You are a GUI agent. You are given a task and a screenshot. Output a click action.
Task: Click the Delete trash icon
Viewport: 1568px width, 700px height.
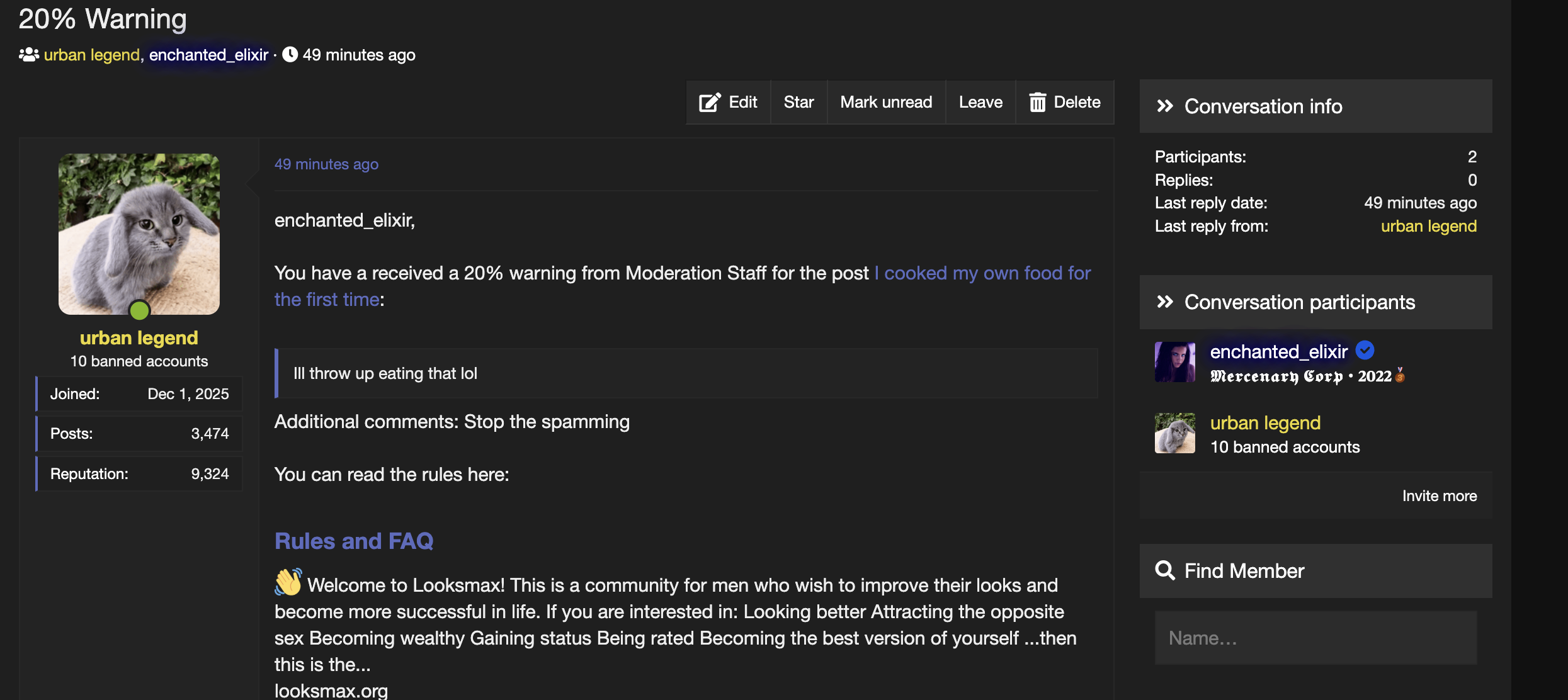tap(1037, 103)
